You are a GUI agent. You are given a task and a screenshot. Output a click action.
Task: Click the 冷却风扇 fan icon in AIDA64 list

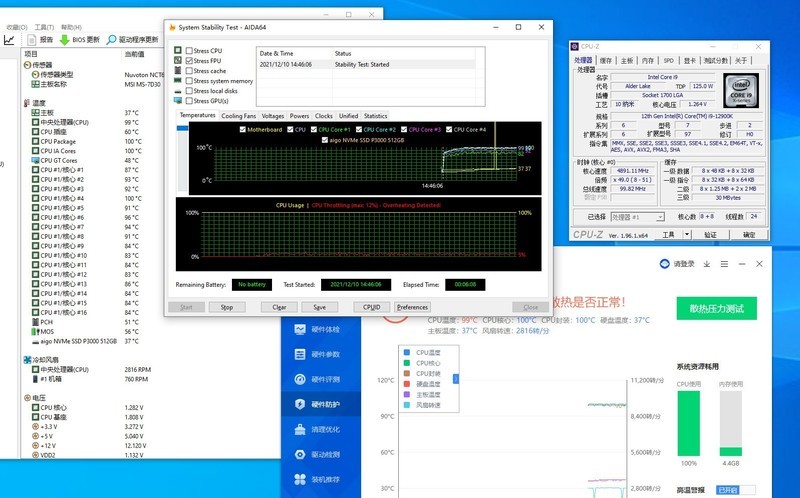27,360
